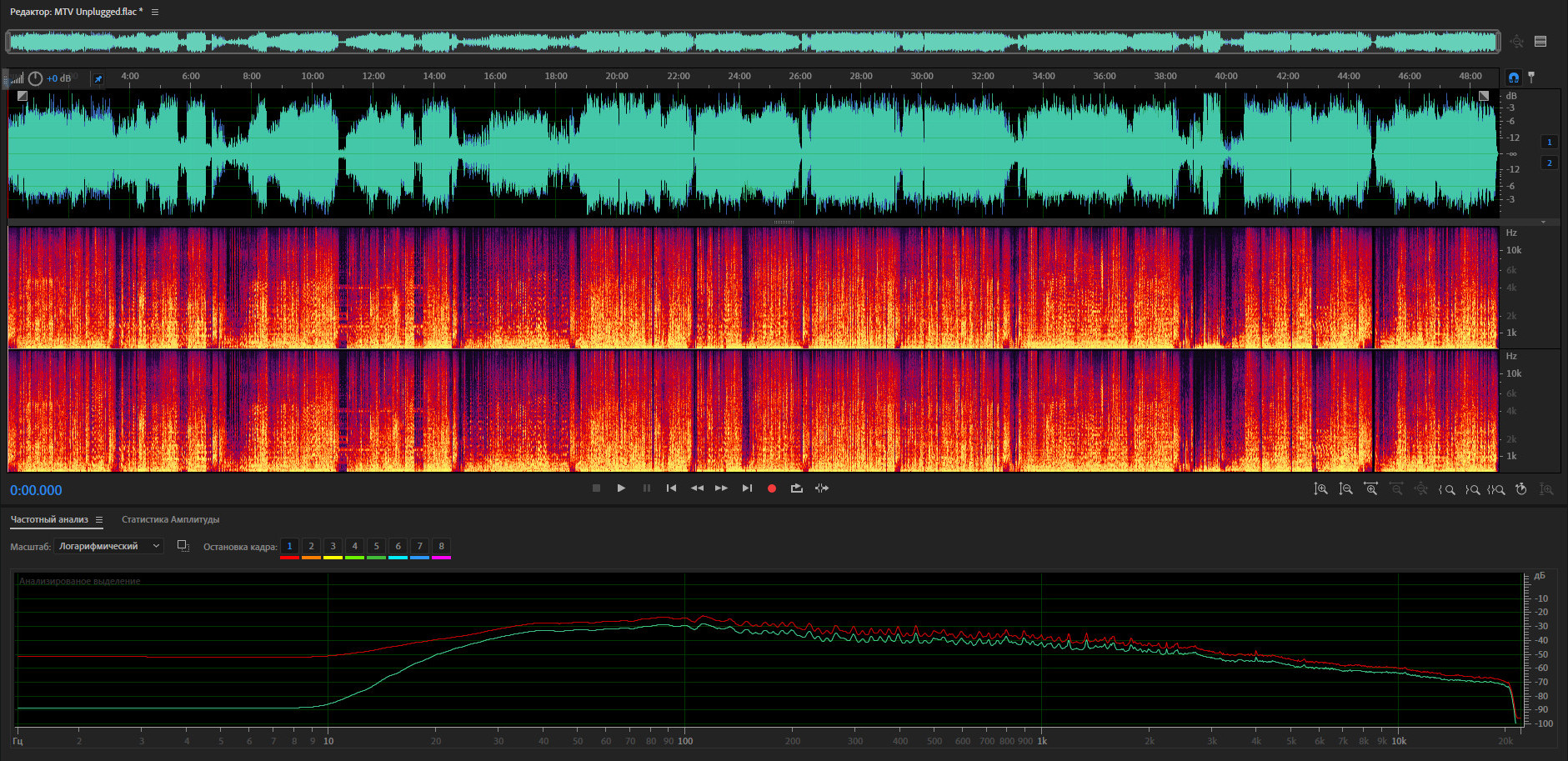The width and height of the screenshot is (1568, 761).
Task: Click the zoom in amplitude icon
Action: [x=1320, y=489]
